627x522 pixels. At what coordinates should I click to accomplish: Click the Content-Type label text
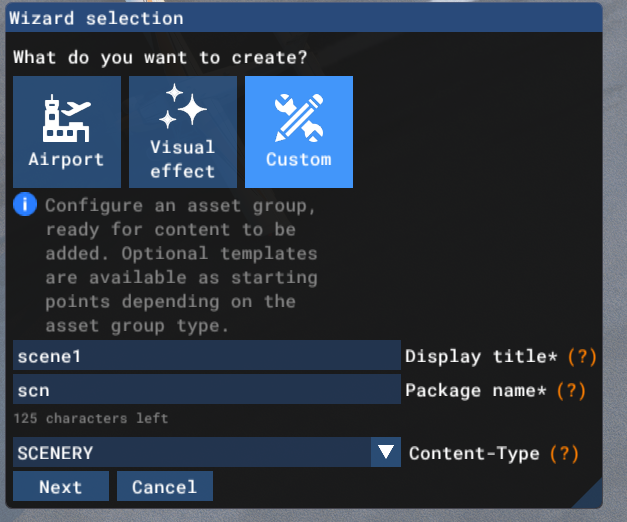(474, 453)
